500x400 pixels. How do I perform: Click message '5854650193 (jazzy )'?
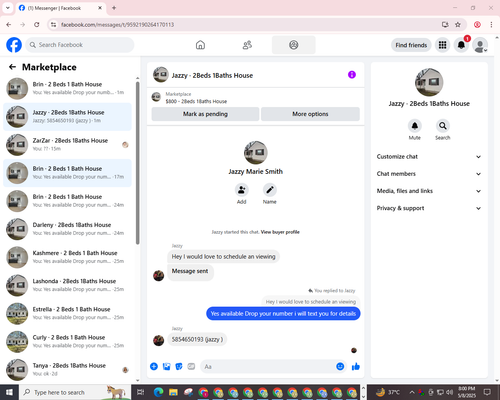[x=197, y=339]
